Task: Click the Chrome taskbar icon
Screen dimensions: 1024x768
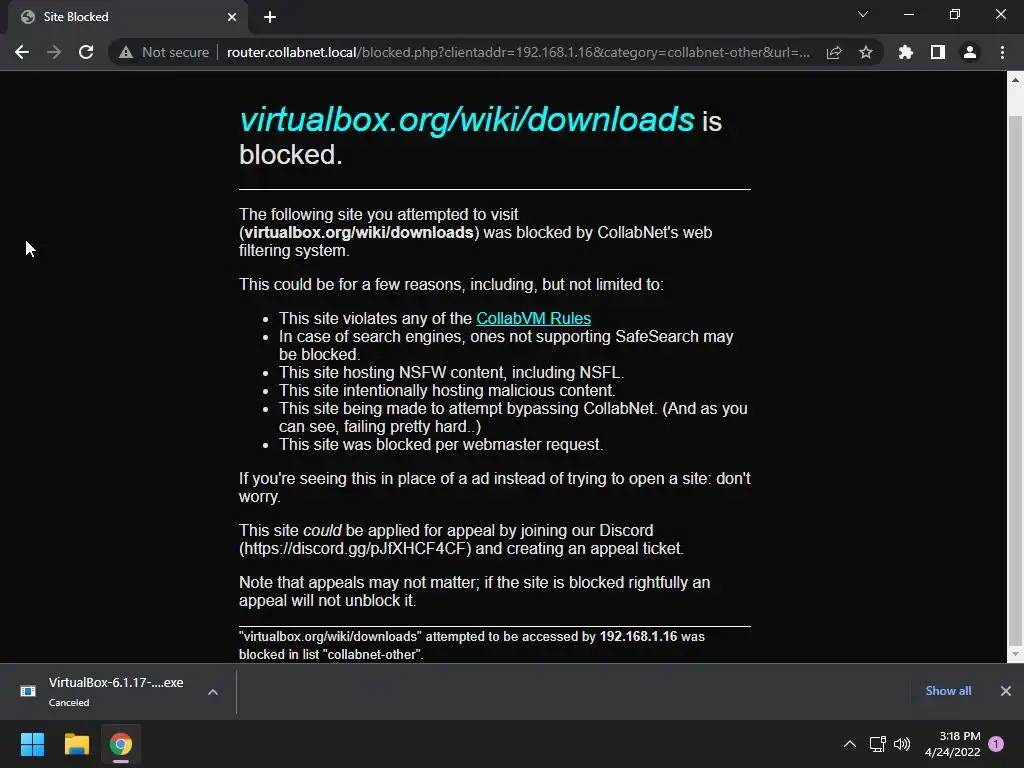Action: [121, 744]
